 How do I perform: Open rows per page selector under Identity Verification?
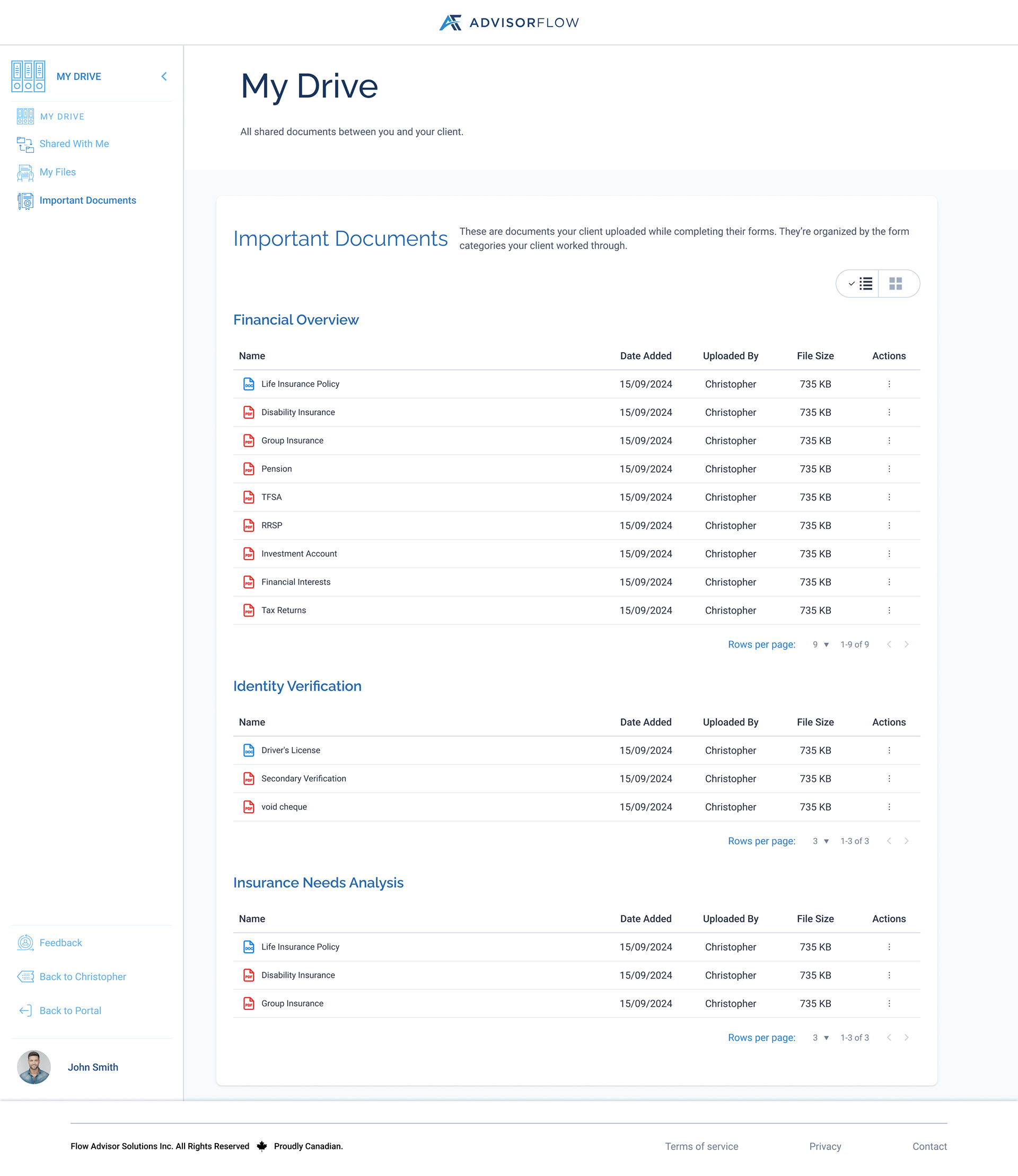(820, 841)
